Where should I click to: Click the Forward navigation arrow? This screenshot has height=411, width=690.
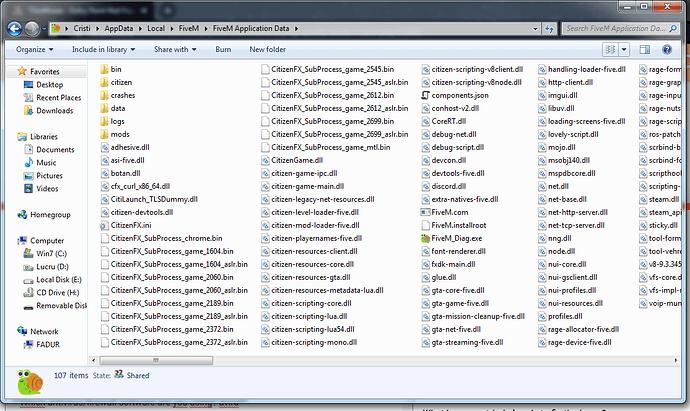(32, 29)
